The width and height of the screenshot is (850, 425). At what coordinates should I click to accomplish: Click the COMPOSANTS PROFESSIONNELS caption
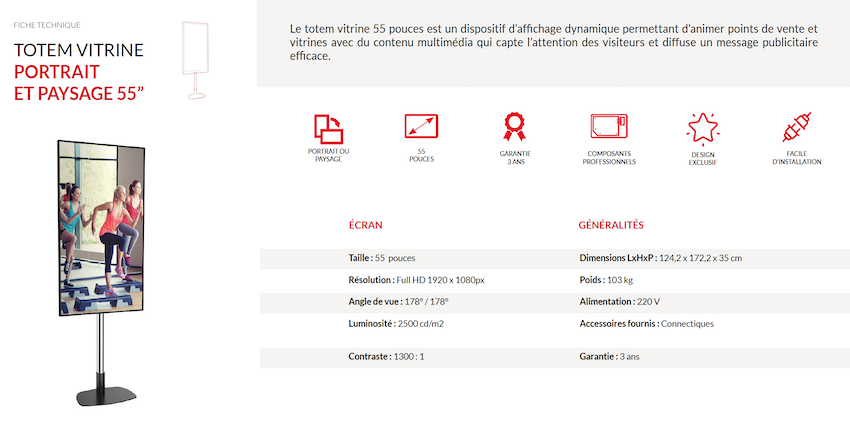click(x=609, y=158)
